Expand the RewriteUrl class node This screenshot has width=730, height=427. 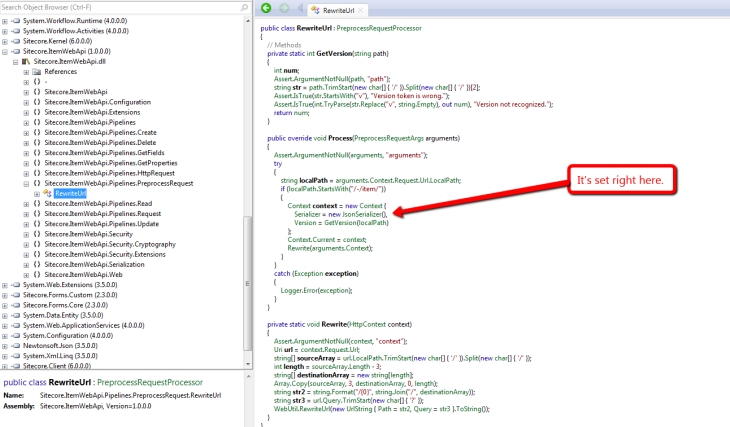37,194
